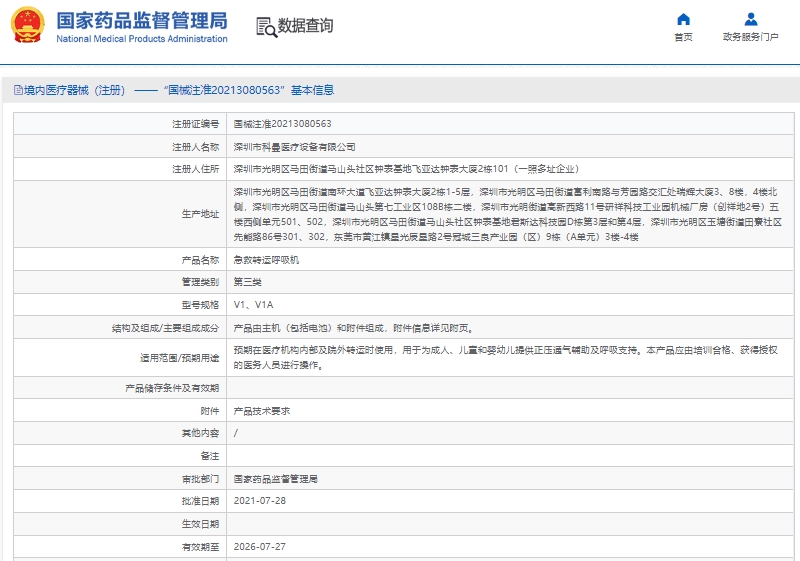800x561 pixels.
Task: Click the national emblem logo
Action: pyautogui.click(x=28, y=25)
